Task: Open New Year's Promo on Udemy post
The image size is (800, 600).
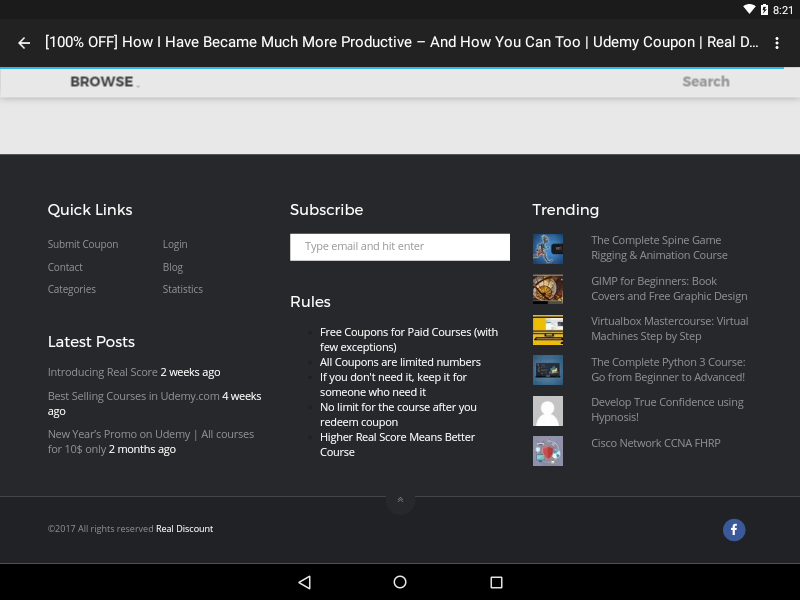Action: [151, 441]
